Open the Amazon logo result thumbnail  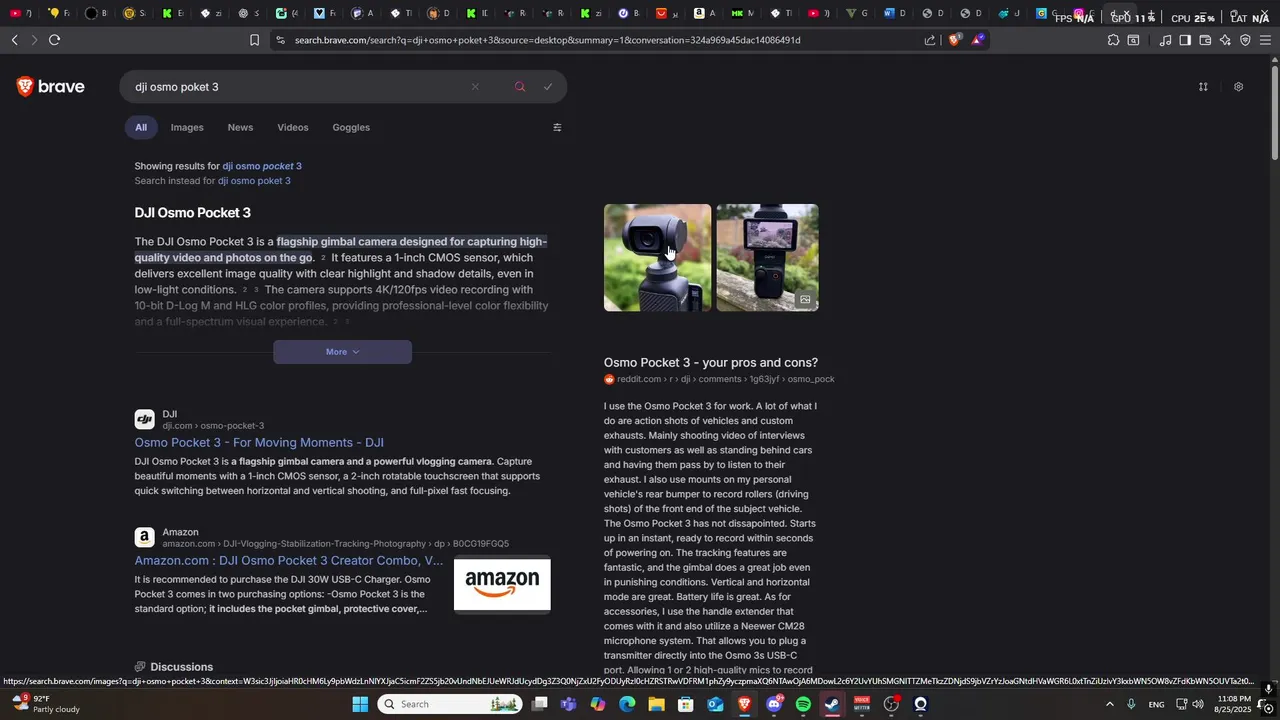[x=502, y=584]
